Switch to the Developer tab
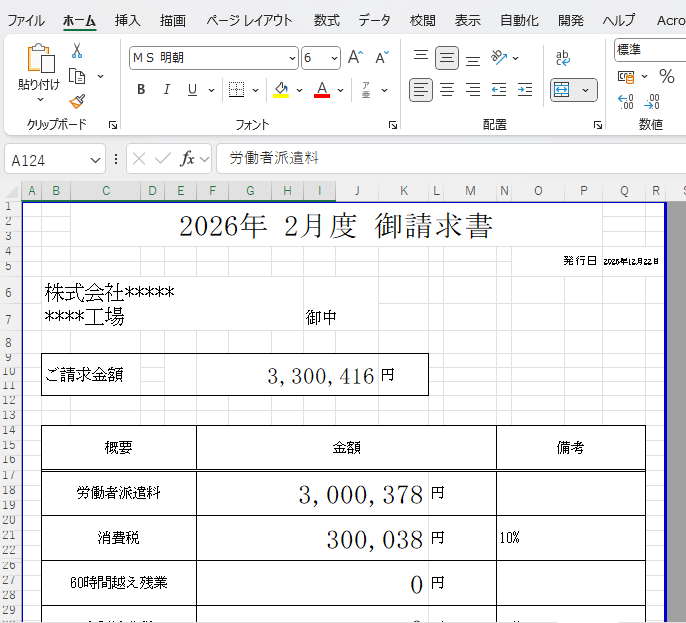 click(x=570, y=20)
